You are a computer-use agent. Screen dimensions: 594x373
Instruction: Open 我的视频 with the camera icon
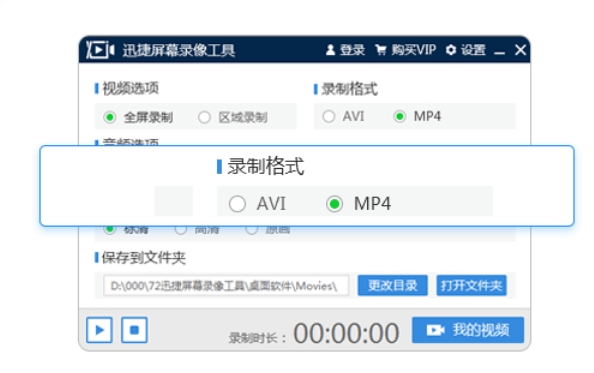click(468, 330)
